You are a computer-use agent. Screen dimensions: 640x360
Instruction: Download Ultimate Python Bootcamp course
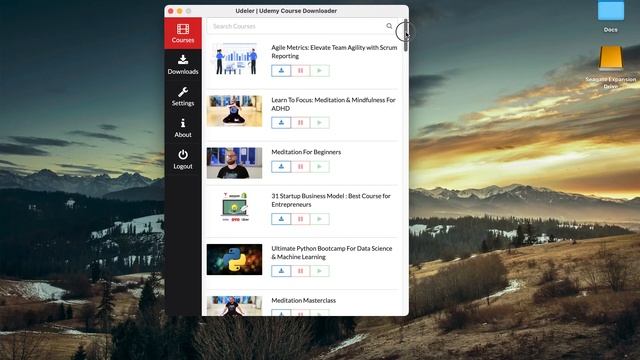281,271
